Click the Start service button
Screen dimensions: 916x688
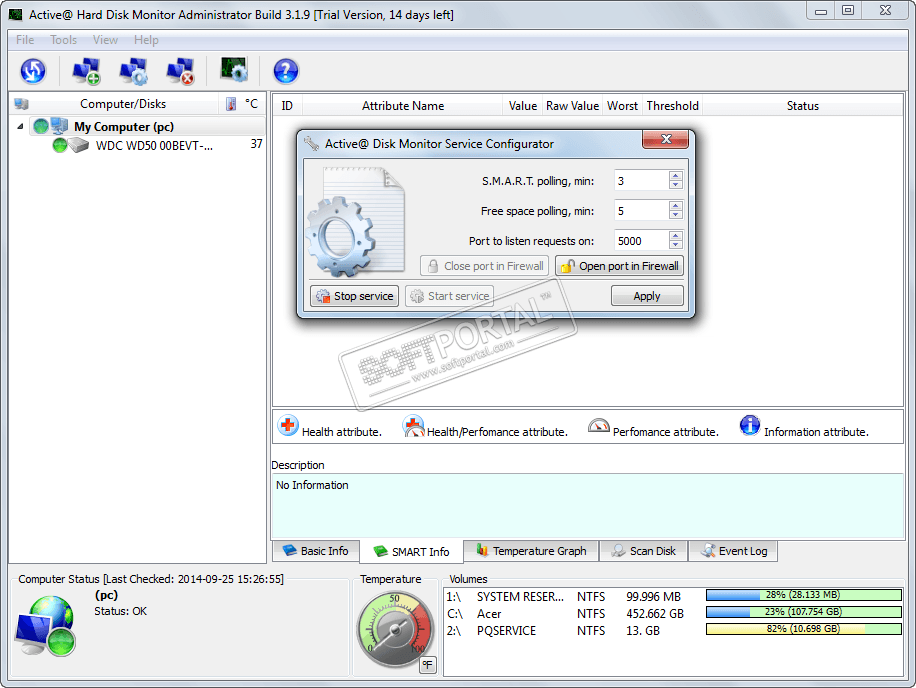click(x=449, y=296)
